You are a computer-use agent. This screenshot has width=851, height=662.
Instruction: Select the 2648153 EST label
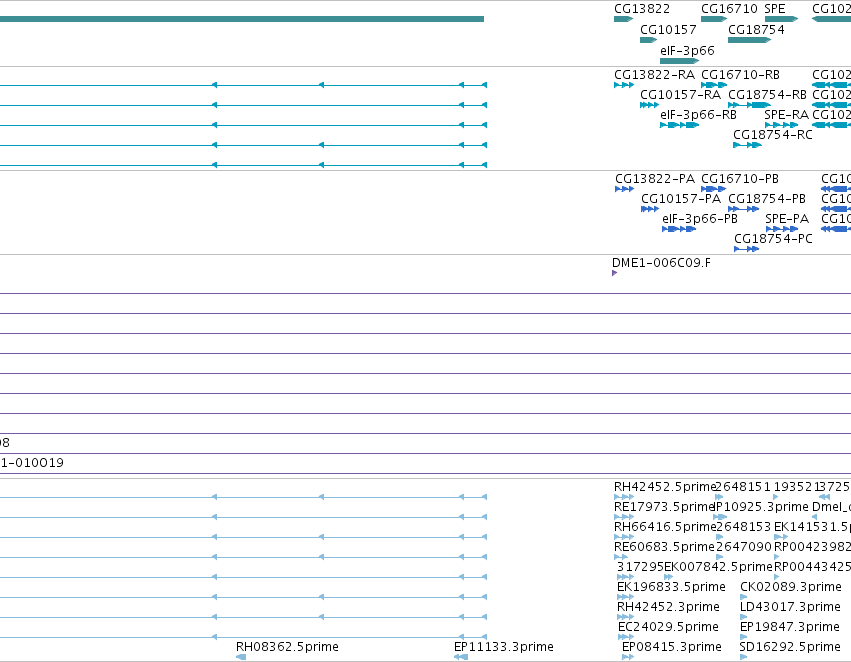coord(743,527)
